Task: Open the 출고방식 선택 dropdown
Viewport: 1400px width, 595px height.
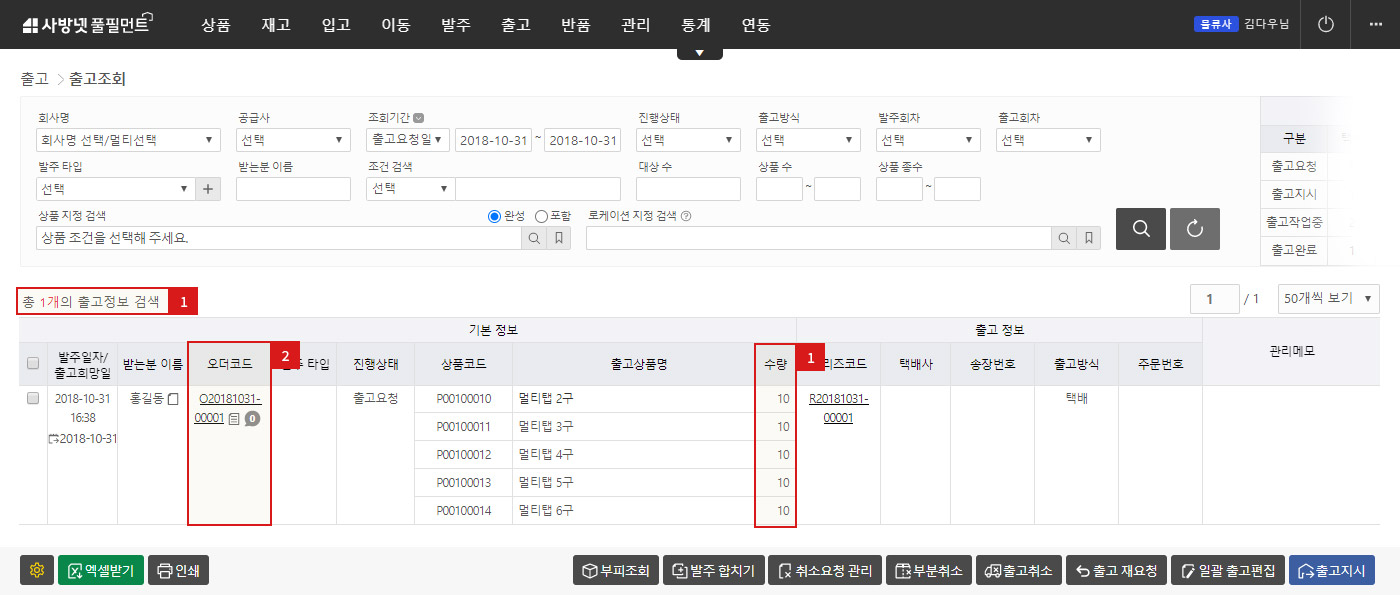Action: (x=808, y=140)
